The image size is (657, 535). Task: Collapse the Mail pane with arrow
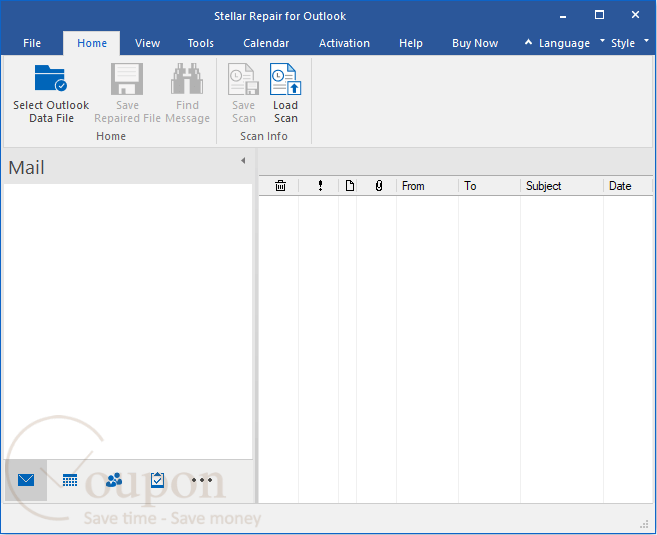pyautogui.click(x=243, y=160)
